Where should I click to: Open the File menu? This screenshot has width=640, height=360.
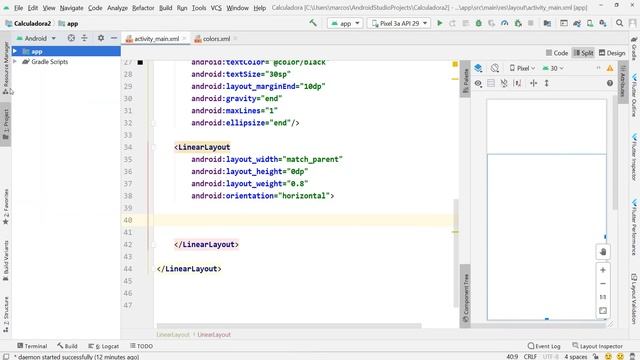click(18, 8)
